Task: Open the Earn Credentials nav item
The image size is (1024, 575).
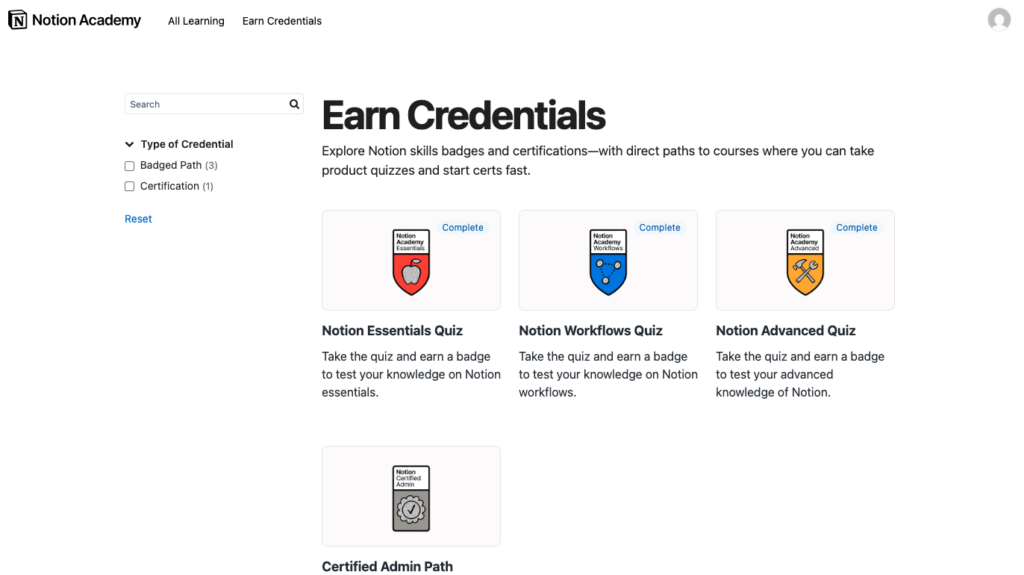Action: tap(282, 21)
